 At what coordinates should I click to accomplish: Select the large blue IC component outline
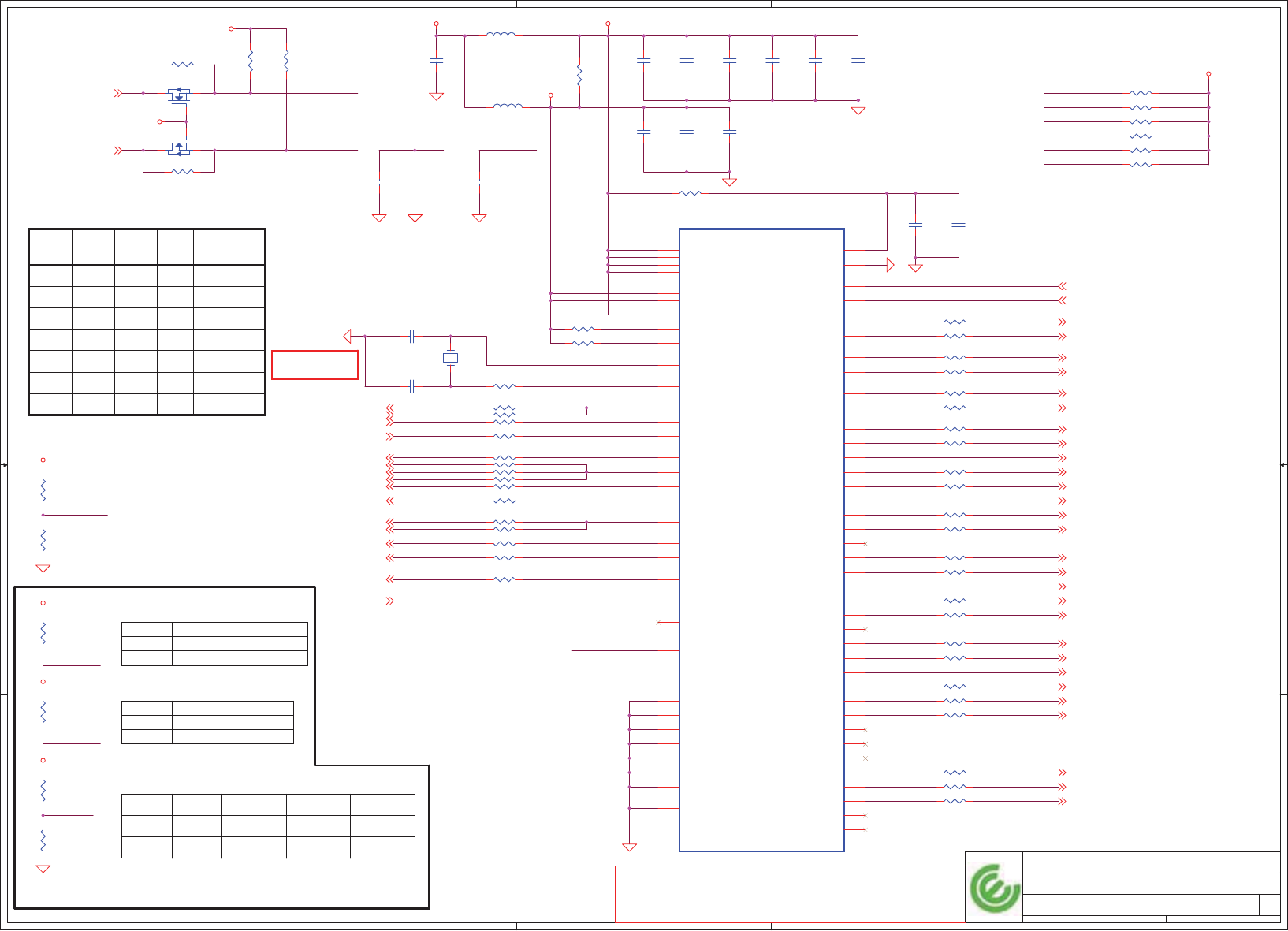[761, 540]
